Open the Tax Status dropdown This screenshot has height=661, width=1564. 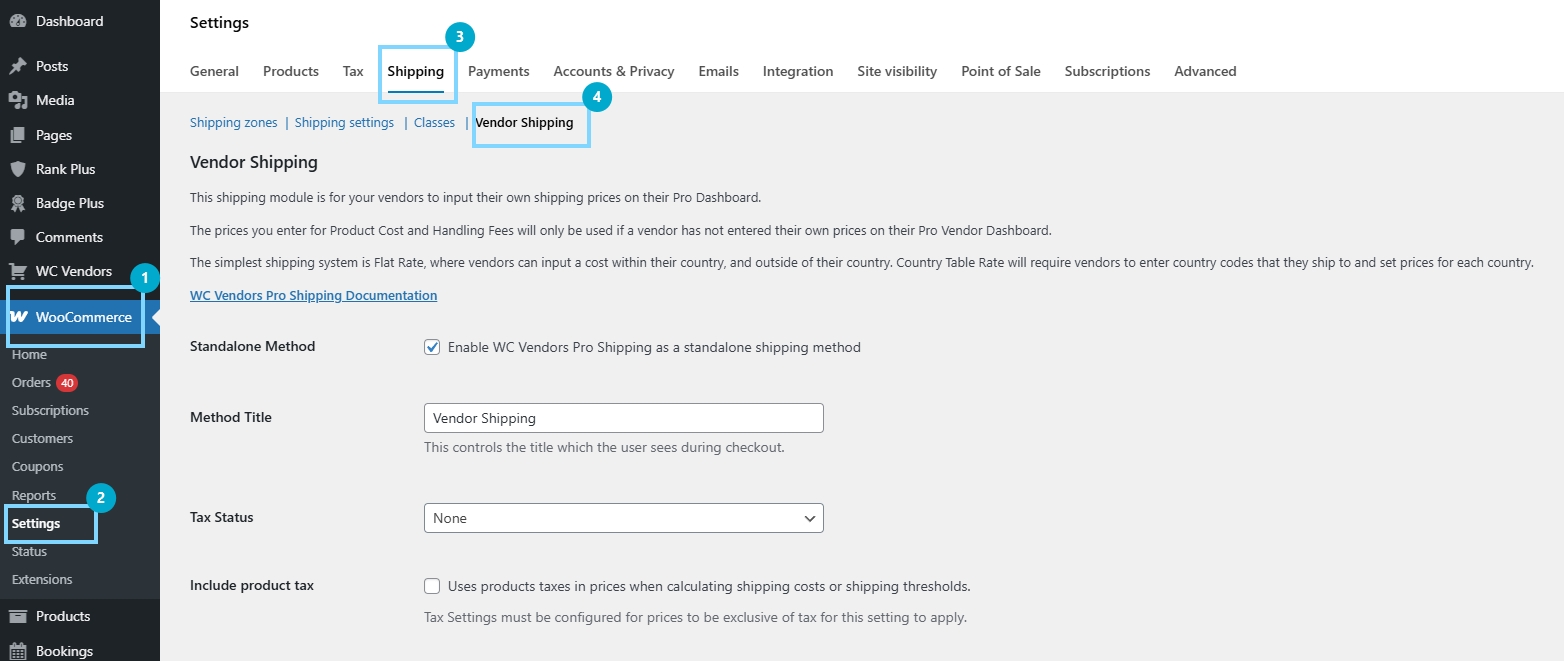point(623,518)
